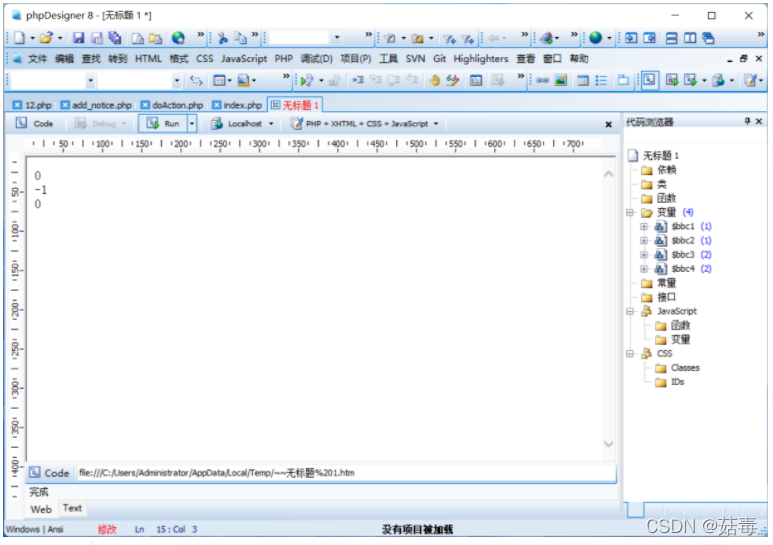Switch to the 12.php tab

(33, 105)
